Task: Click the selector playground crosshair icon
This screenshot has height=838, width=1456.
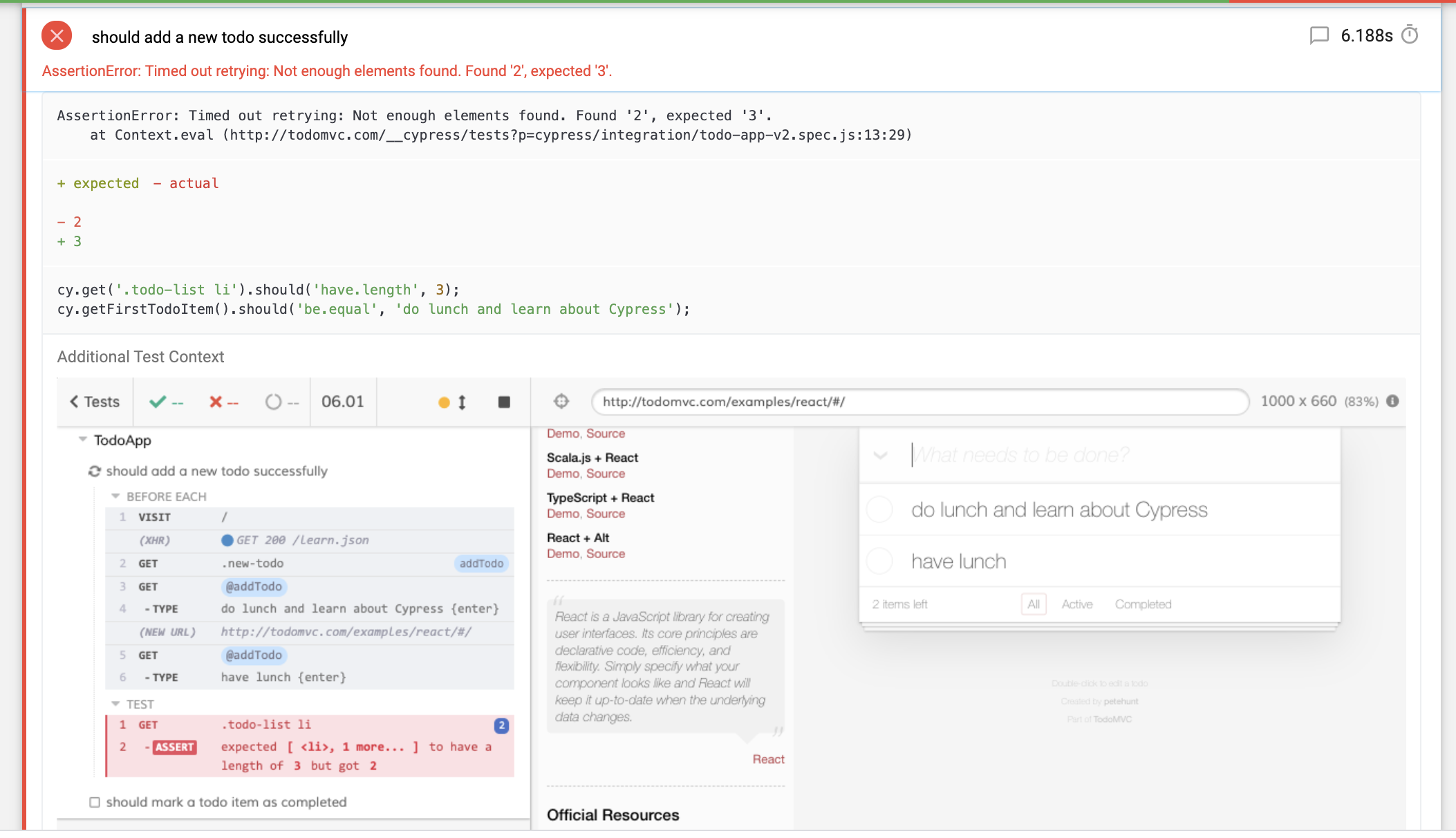Action: point(561,401)
